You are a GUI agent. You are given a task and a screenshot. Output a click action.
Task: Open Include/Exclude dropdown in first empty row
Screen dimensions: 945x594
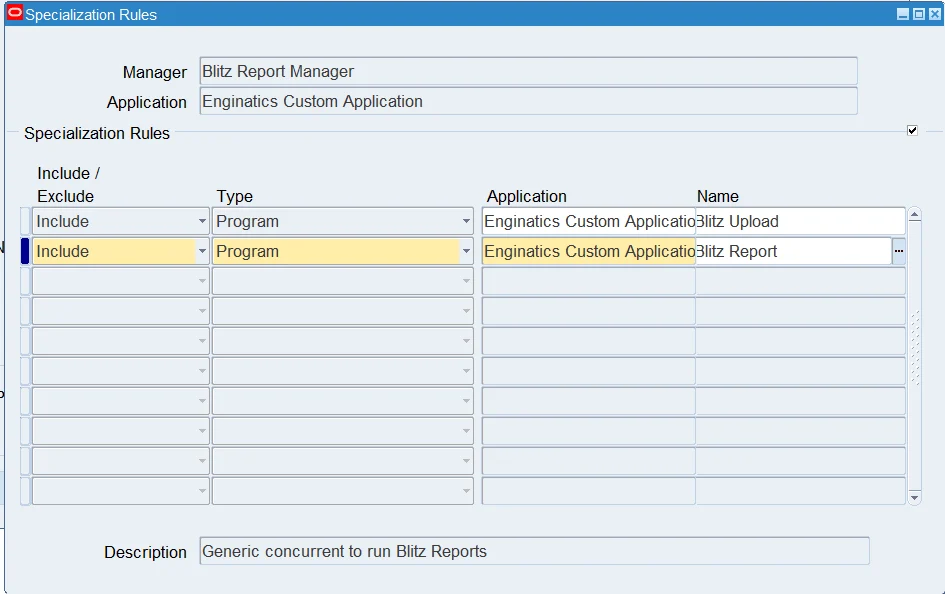(x=202, y=281)
